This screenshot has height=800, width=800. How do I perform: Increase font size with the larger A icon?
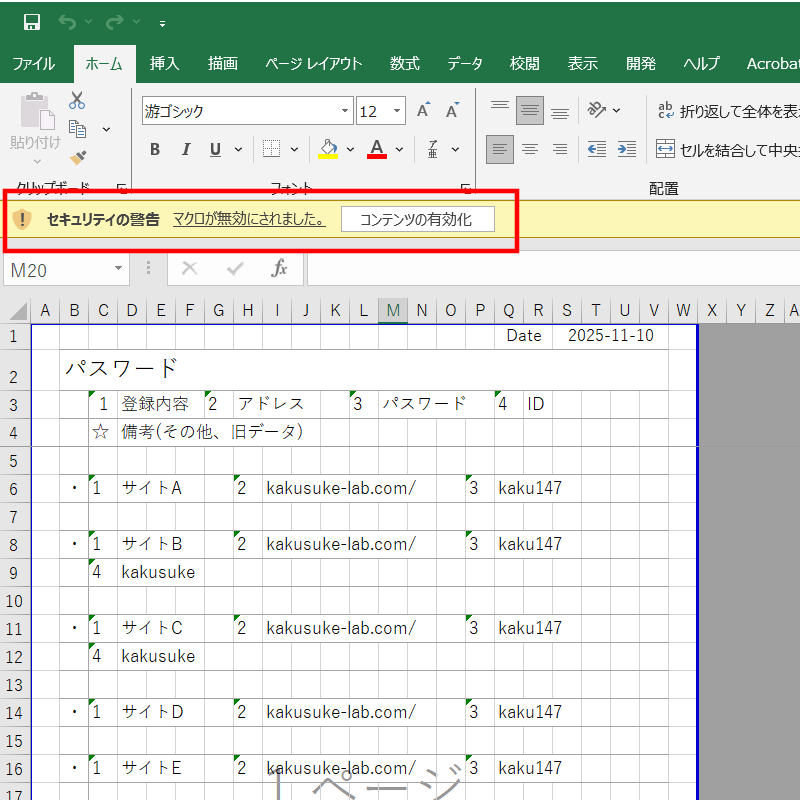(423, 111)
